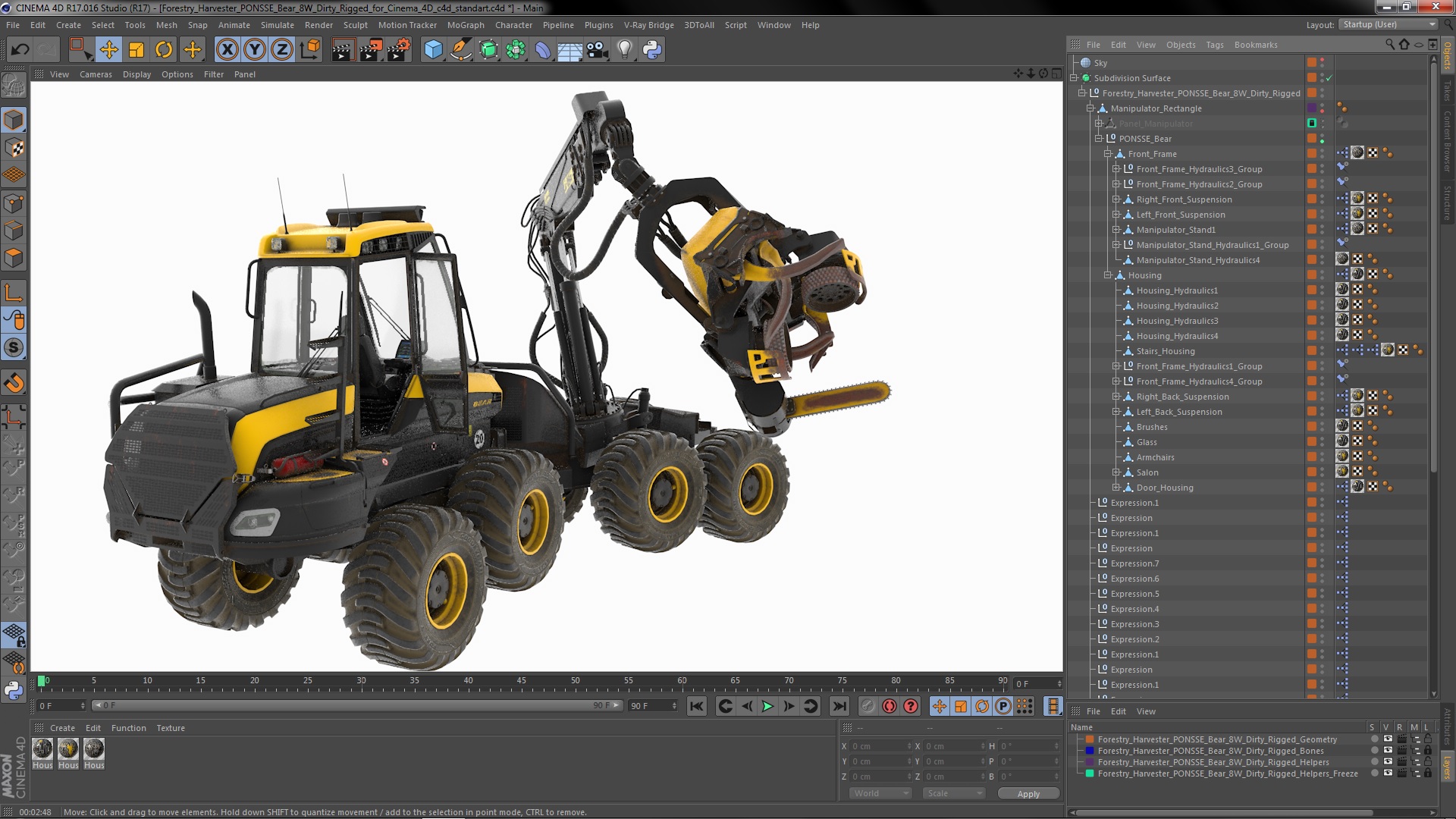Add a Camera object
Image resolution: width=1456 pixels, height=819 pixels.
(x=597, y=50)
